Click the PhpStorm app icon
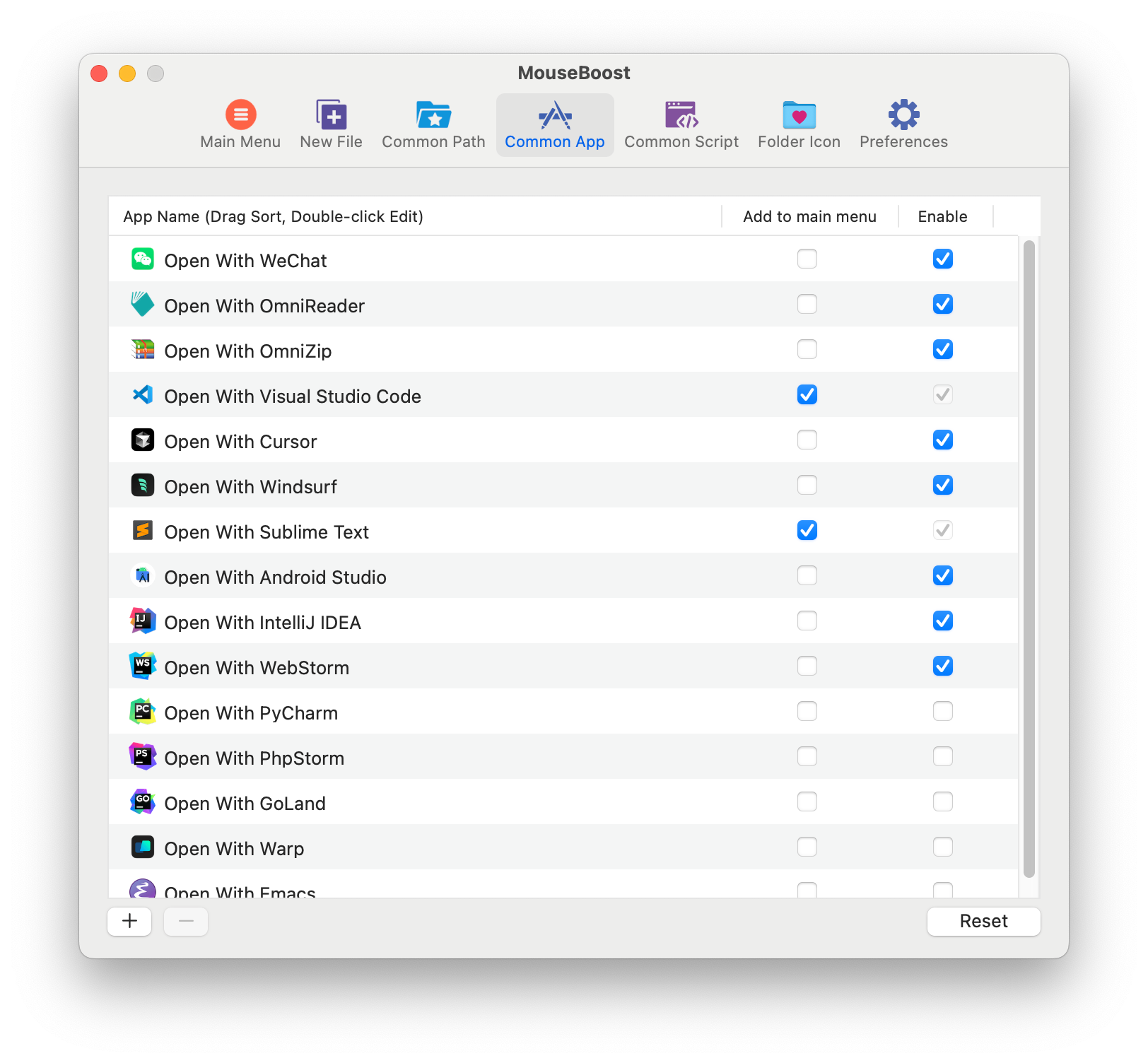This screenshot has width=1148, height=1063. (143, 757)
